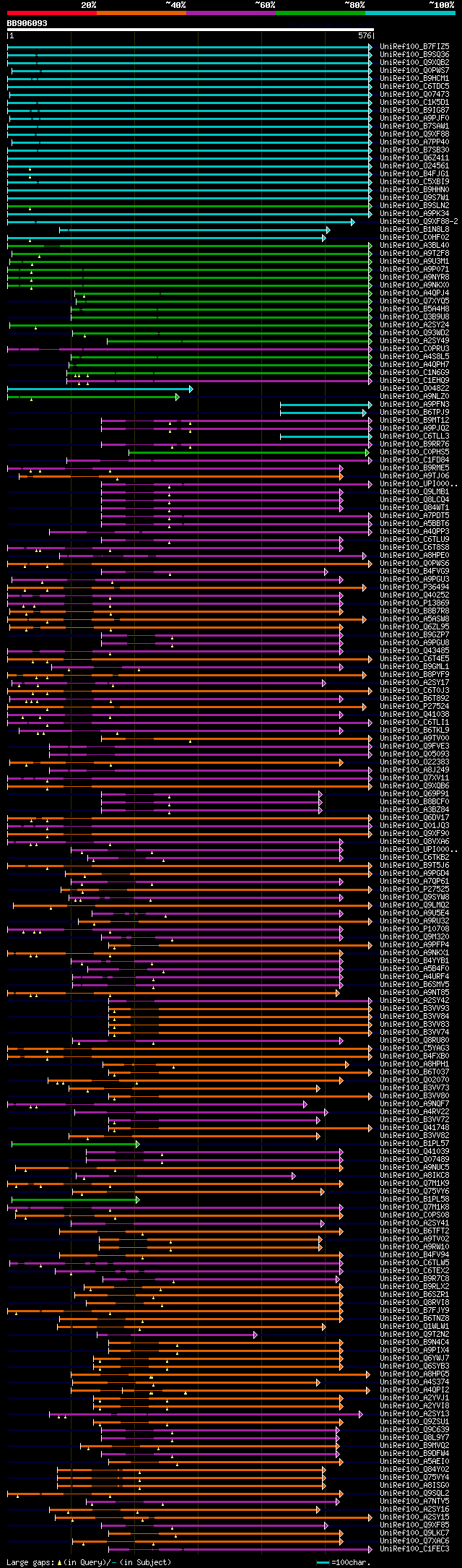The image size is (462, 1568).
Task: Click the red segment of the identity legend
Action: (x=51, y=13)
